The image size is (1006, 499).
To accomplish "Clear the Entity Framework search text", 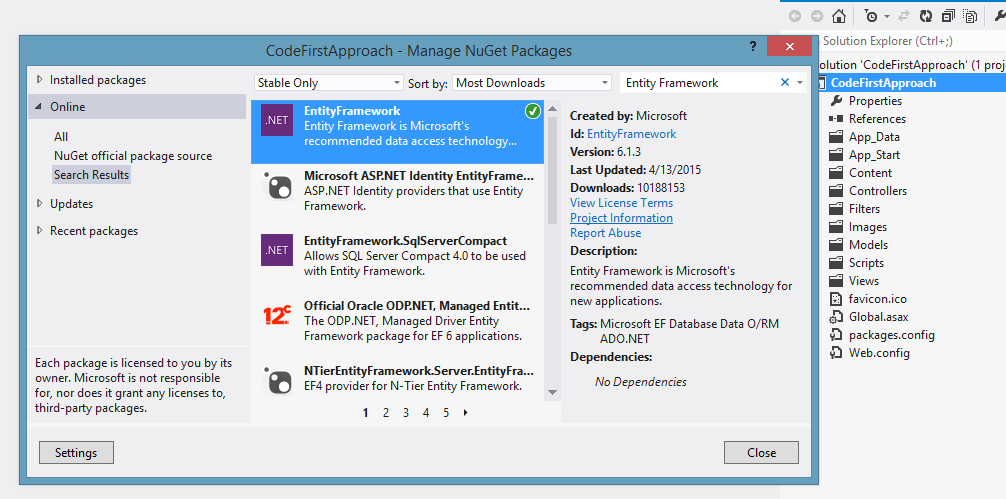I will click(x=785, y=83).
